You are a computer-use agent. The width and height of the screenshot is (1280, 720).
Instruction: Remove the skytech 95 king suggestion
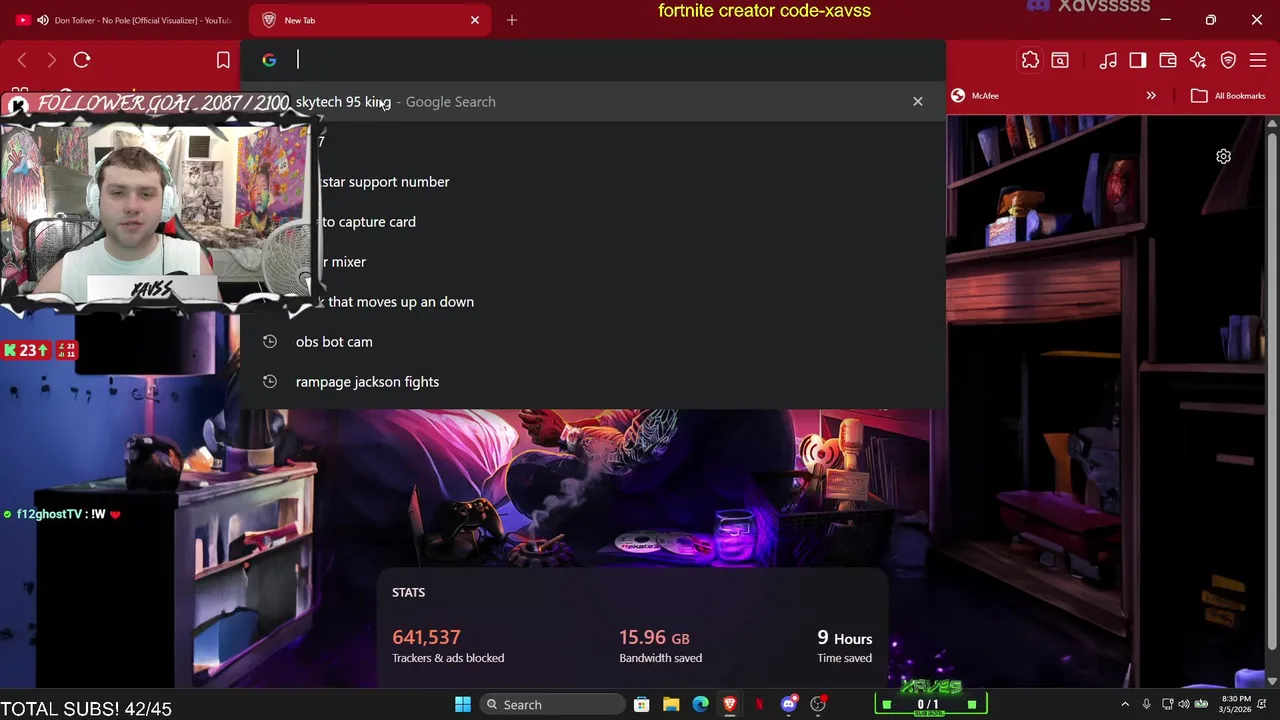917,101
